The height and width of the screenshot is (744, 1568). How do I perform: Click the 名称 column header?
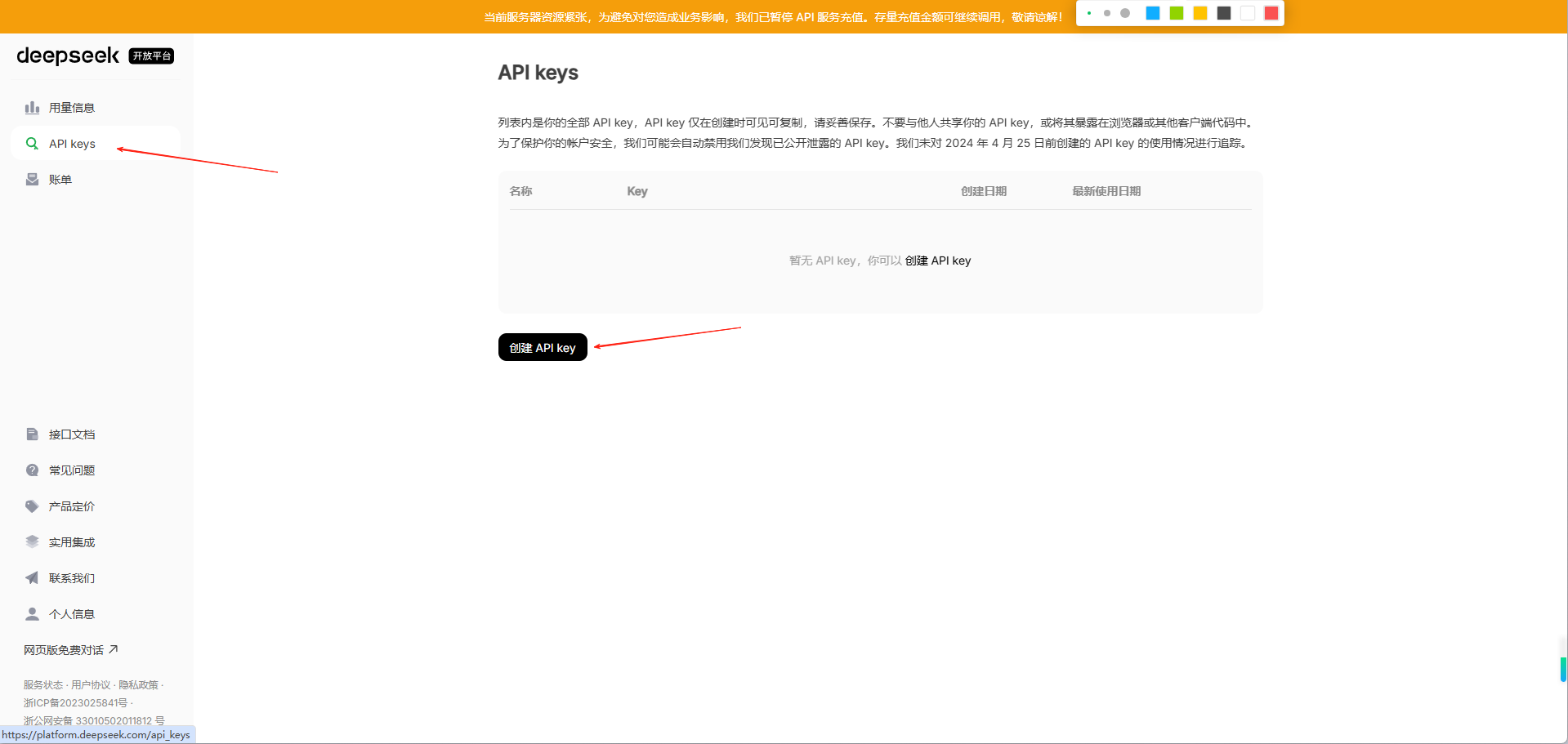(x=520, y=191)
